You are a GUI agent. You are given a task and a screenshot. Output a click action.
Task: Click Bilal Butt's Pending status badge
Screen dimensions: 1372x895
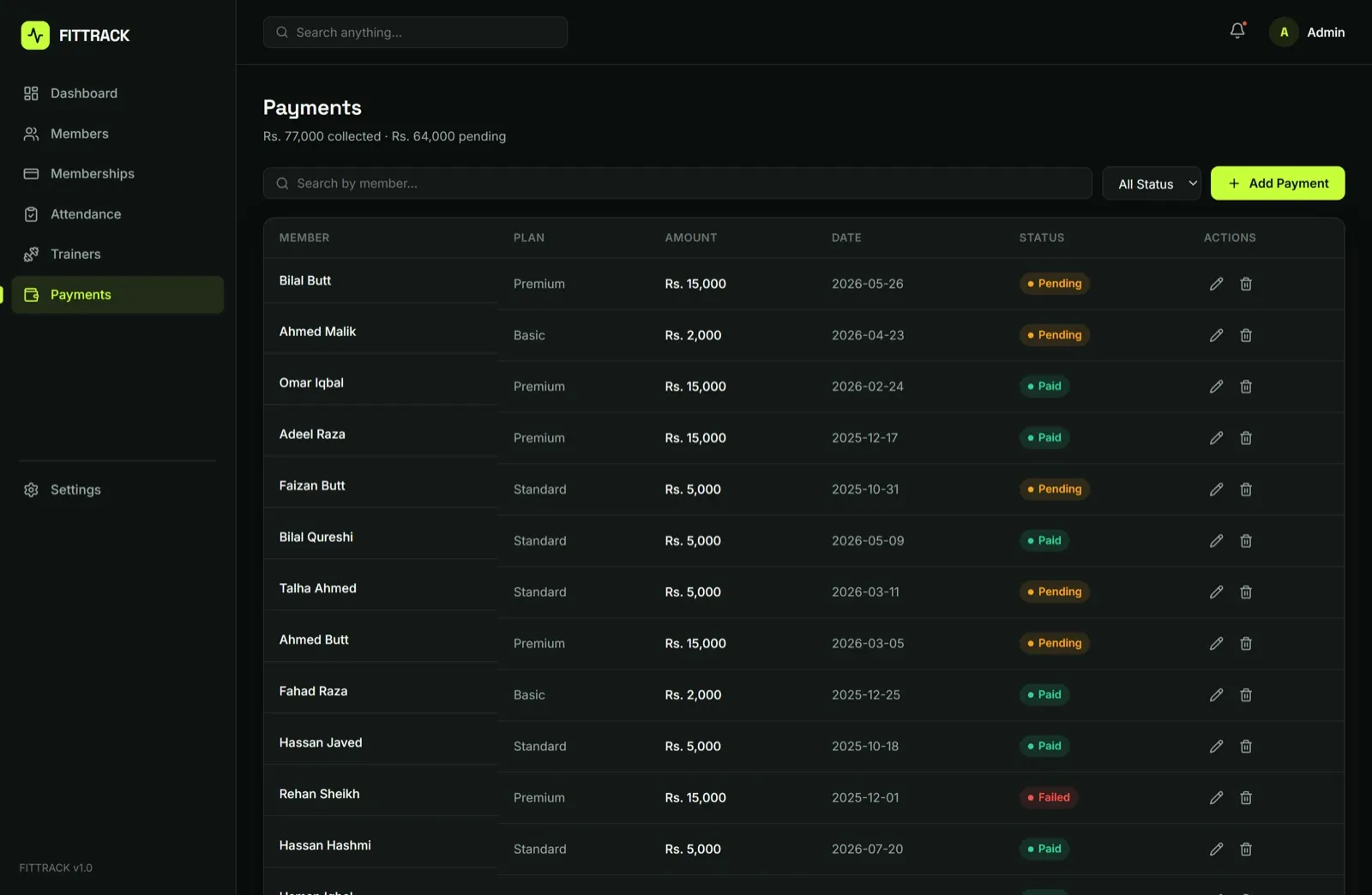point(1054,284)
